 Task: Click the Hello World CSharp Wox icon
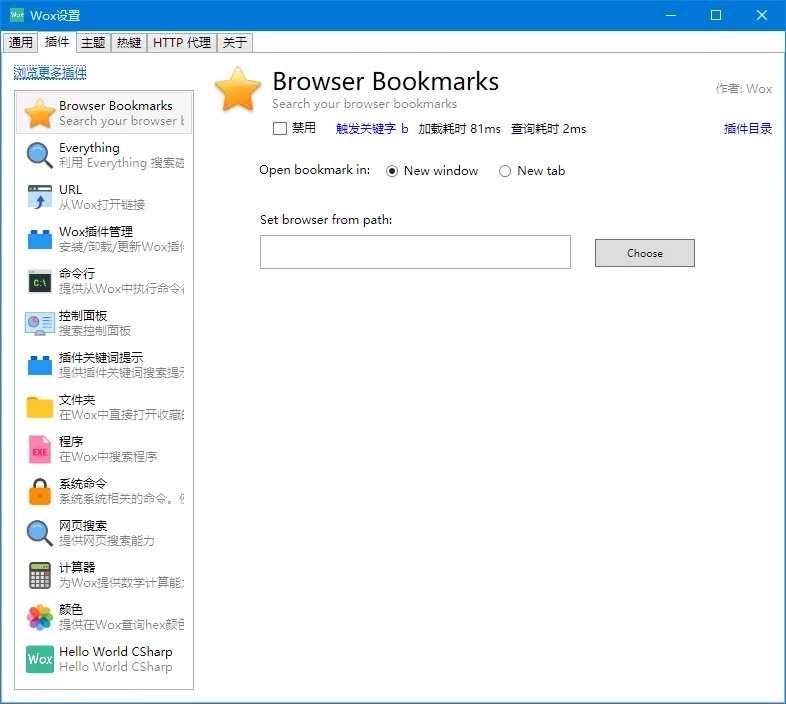(x=40, y=658)
